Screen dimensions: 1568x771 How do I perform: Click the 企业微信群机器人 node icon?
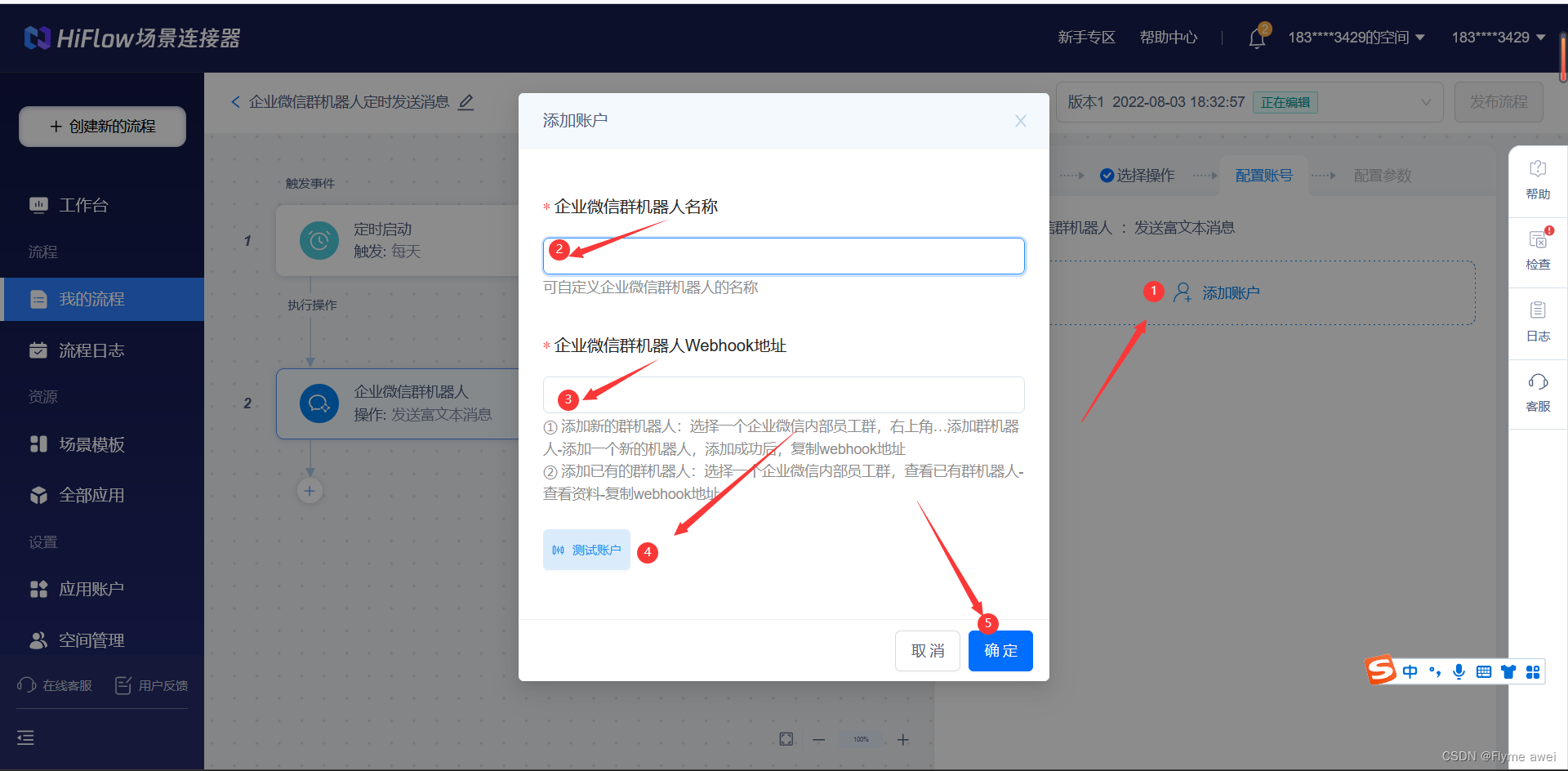319,403
